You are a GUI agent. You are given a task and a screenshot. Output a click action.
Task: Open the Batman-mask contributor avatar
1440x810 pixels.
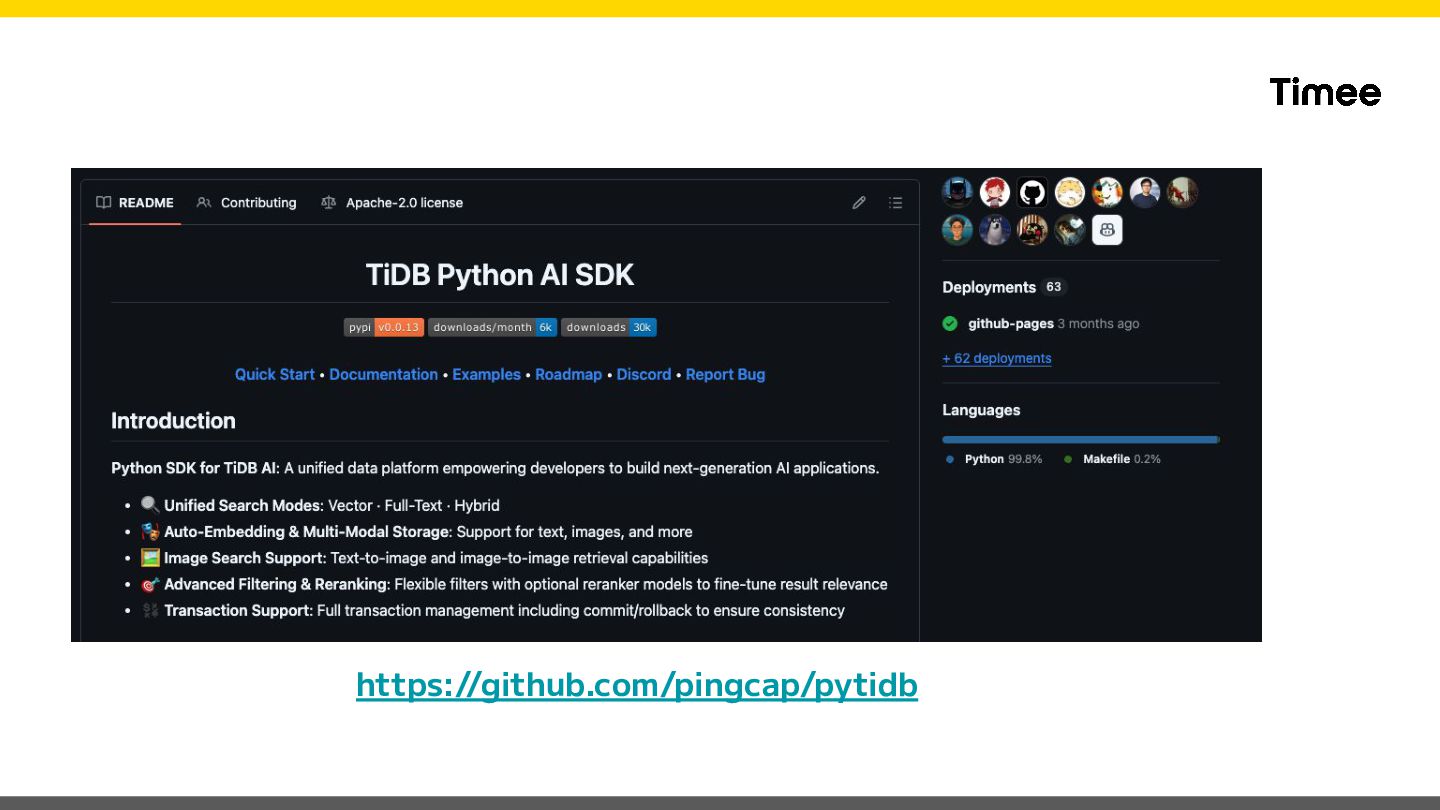(957, 192)
